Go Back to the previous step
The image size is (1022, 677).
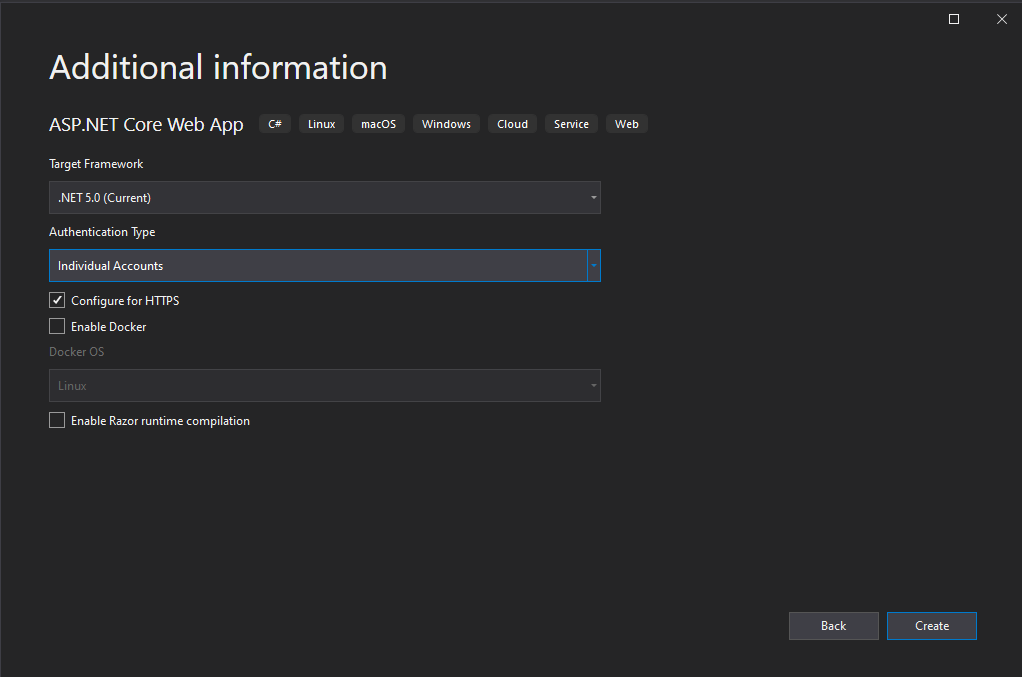point(833,626)
